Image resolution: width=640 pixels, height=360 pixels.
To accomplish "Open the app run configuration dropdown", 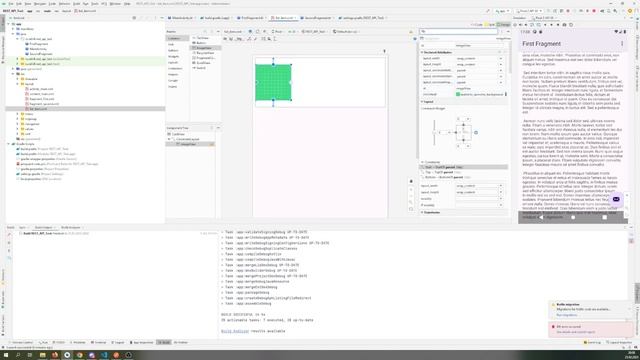I will pos(503,11).
